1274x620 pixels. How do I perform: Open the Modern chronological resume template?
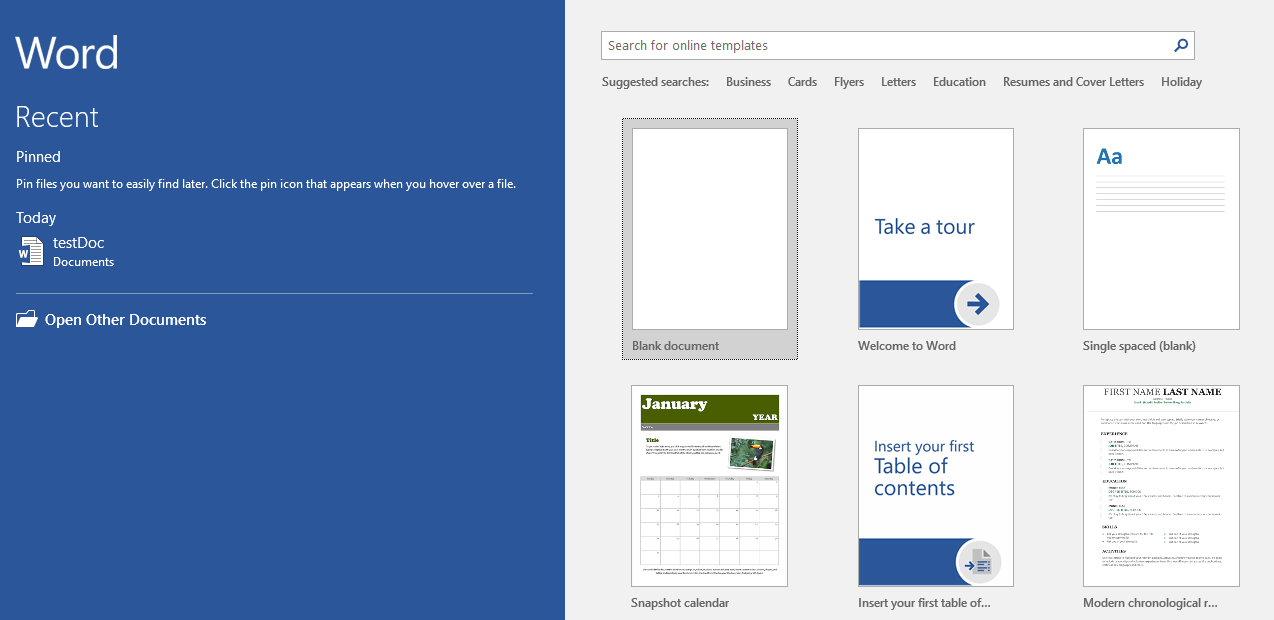[1161, 486]
